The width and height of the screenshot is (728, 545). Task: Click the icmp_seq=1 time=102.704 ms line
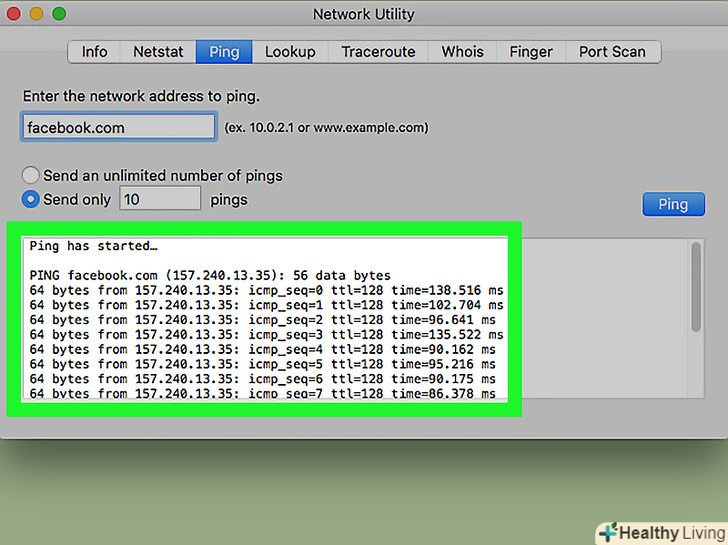266,305
